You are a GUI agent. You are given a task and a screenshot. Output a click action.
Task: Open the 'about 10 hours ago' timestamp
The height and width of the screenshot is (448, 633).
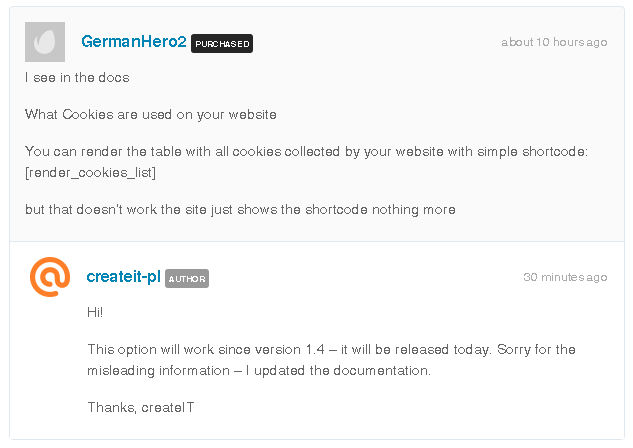[554, 42]
